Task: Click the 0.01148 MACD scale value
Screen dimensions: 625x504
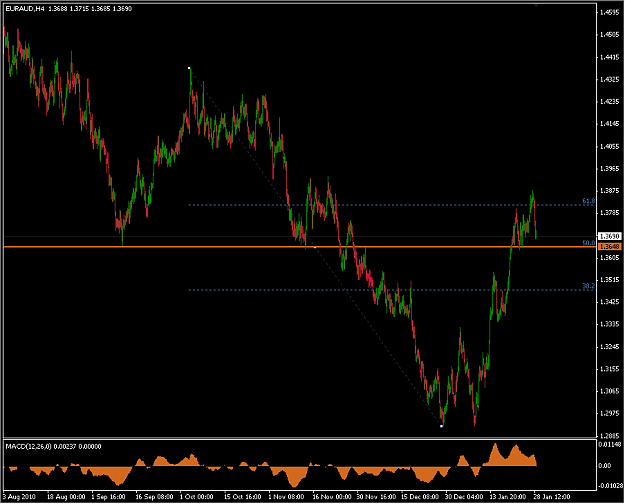Action: pyautogui.click(x=611, y=445)
